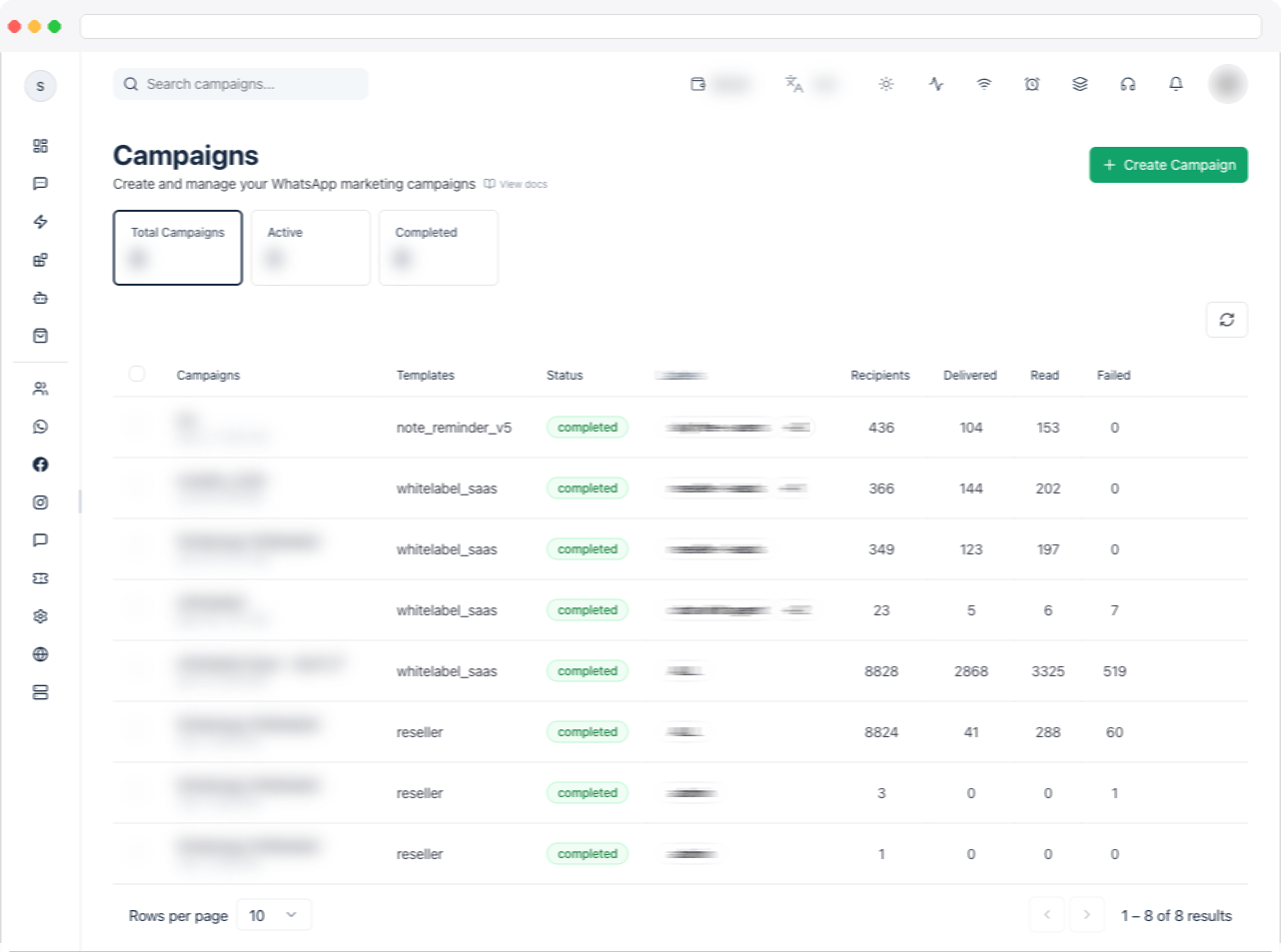
Task: Click the browser address bar
Action: [x=670, y=26]
